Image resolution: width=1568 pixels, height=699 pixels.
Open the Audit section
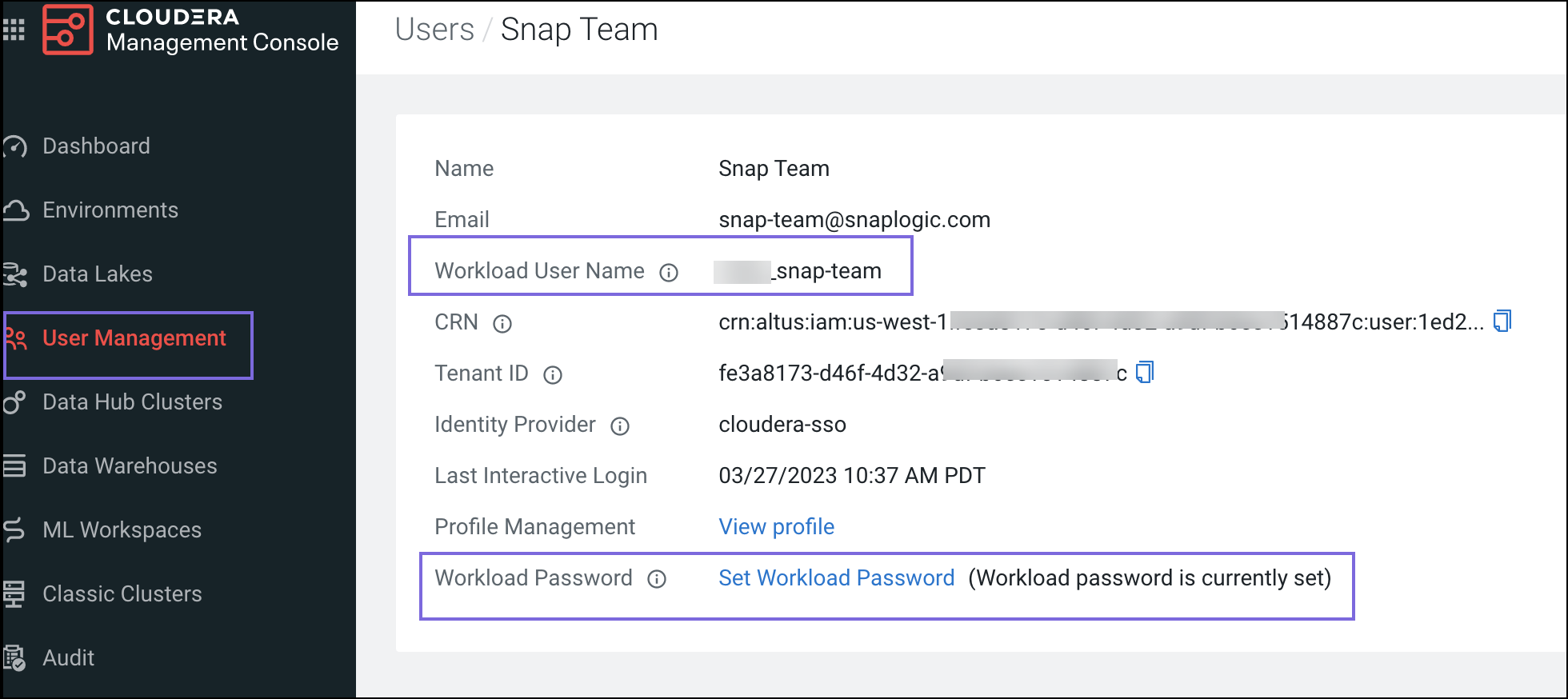68,658
